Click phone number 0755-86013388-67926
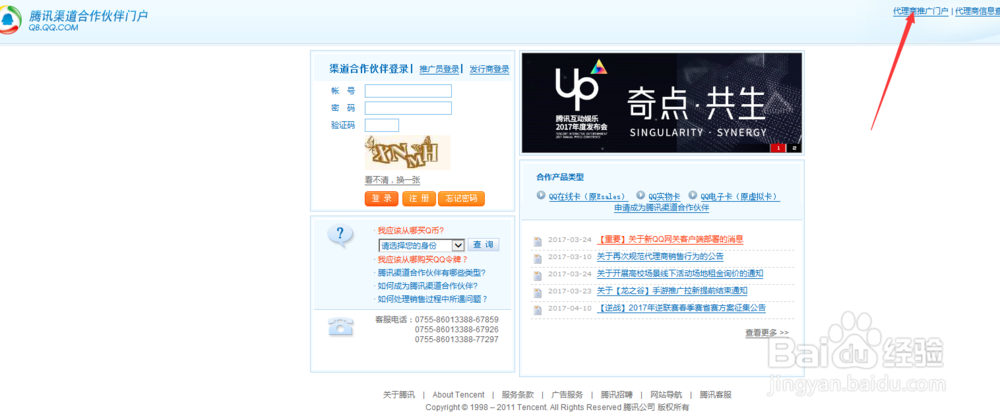This screenshot has width=1000, height=418. pos(456,329)
